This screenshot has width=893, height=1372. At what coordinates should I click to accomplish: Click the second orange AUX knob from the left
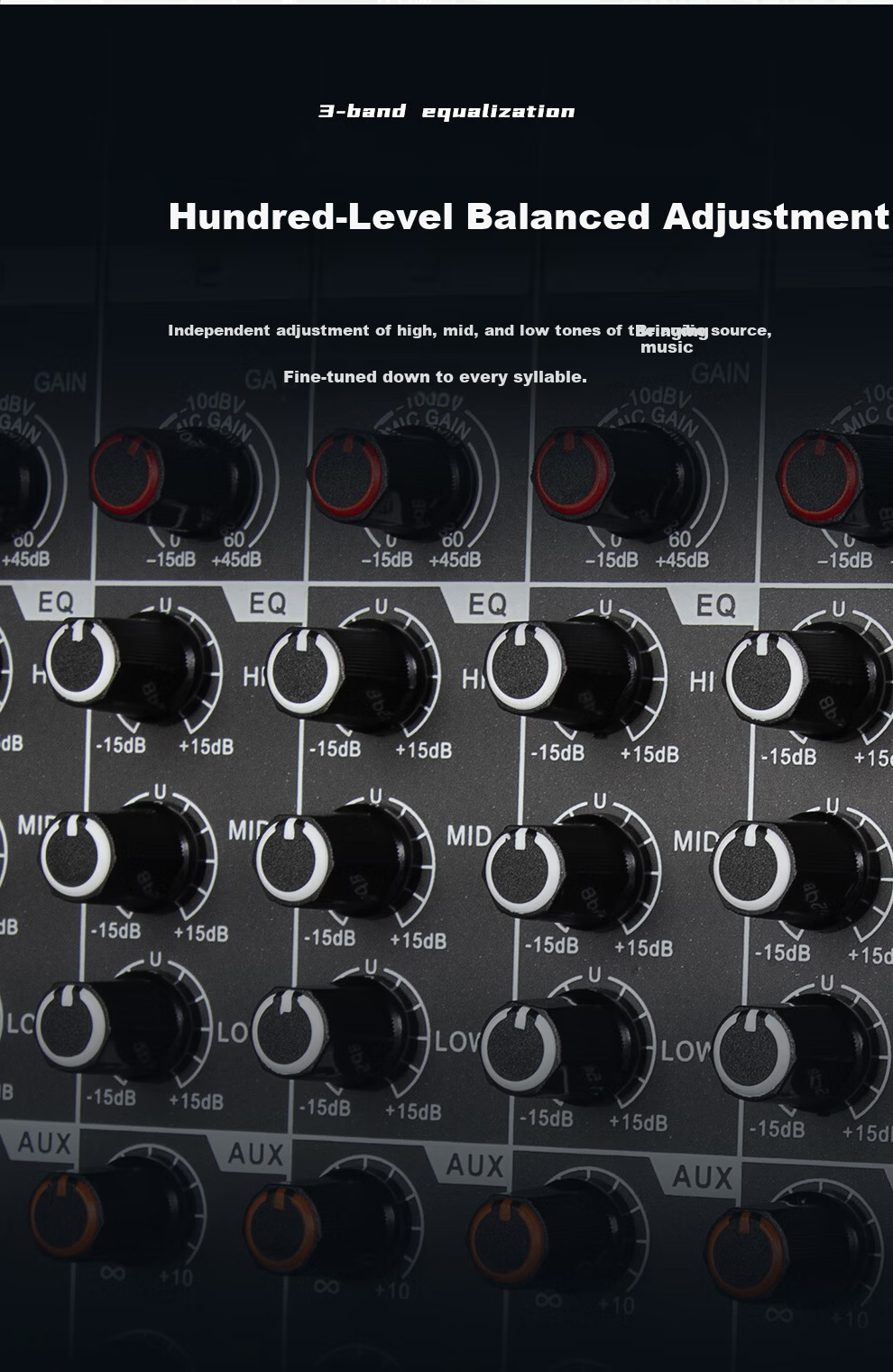click(322, 1227)
